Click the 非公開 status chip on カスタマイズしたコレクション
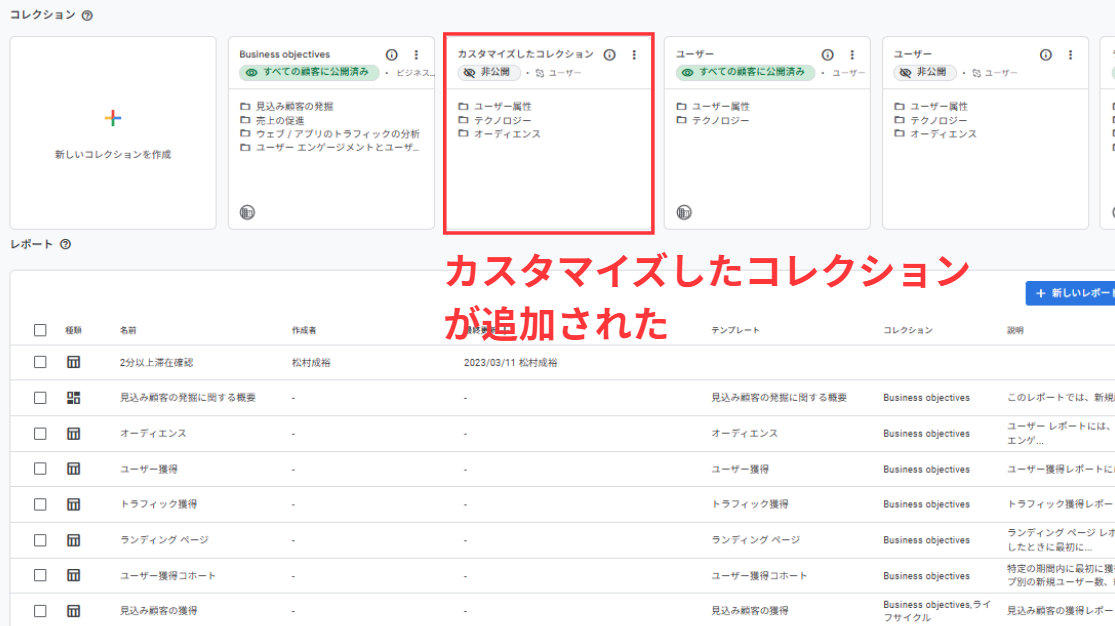This screenshot has height=626, width=1115. (489, 73)
